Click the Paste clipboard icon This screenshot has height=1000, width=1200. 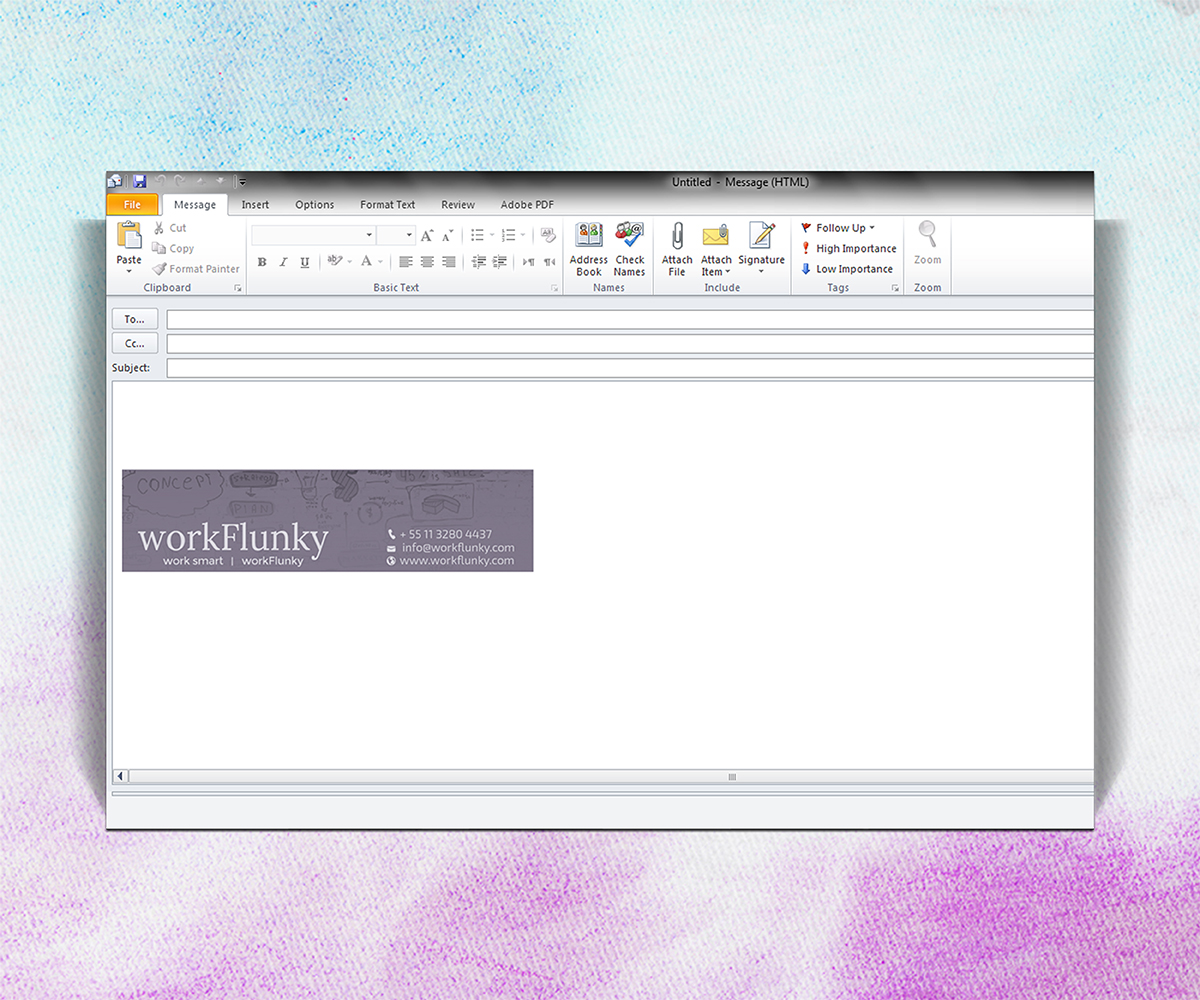click(x=129, y=235)
